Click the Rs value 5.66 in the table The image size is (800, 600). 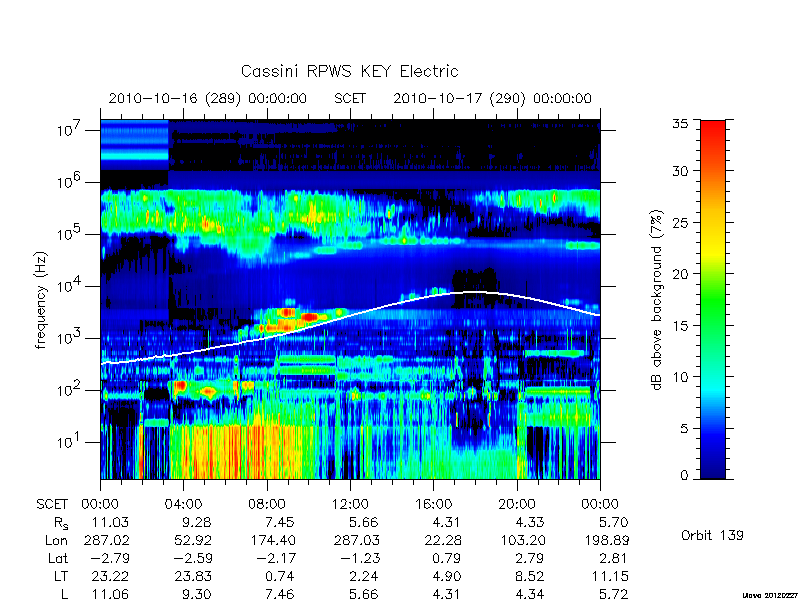pyautogui.click(x=361, y=522)
